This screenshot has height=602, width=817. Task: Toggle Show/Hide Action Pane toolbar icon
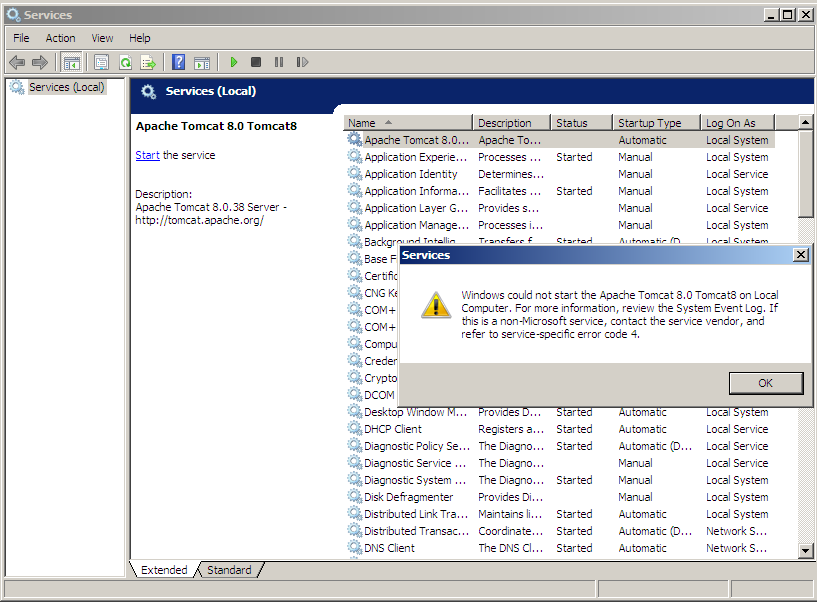[x=202, y=63]
